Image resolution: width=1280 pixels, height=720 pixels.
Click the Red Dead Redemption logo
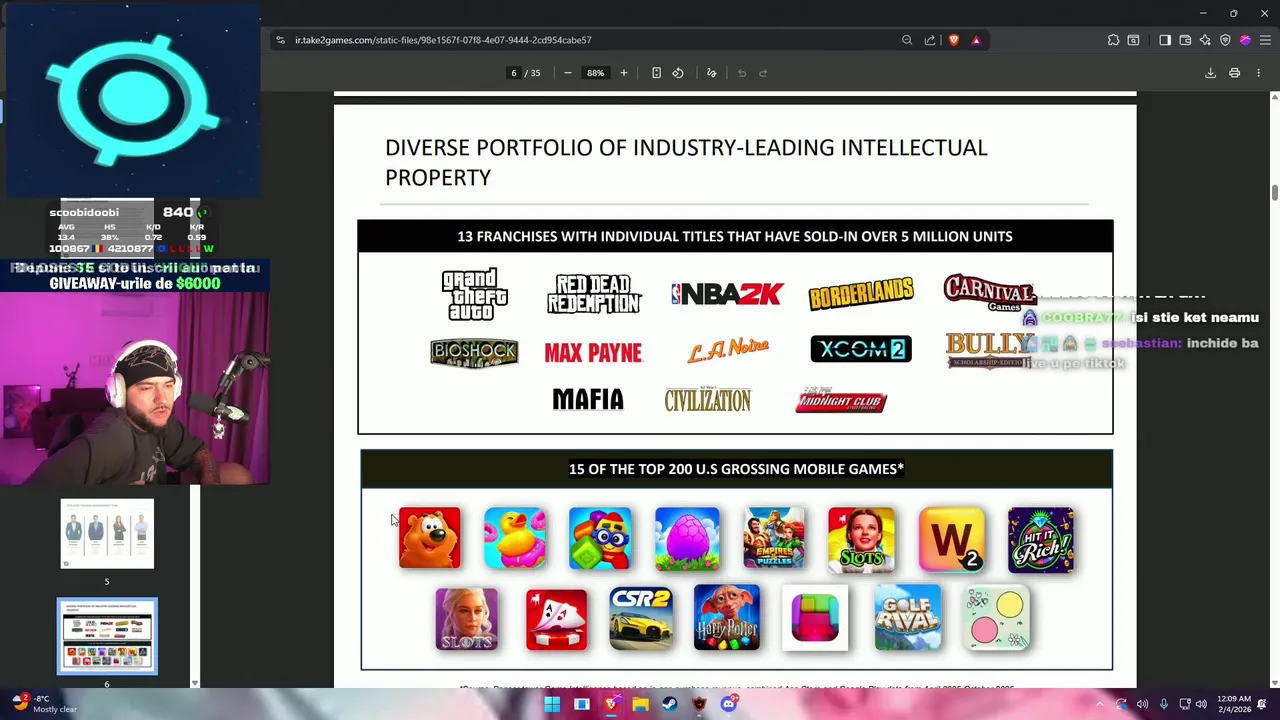coord(594,294)
